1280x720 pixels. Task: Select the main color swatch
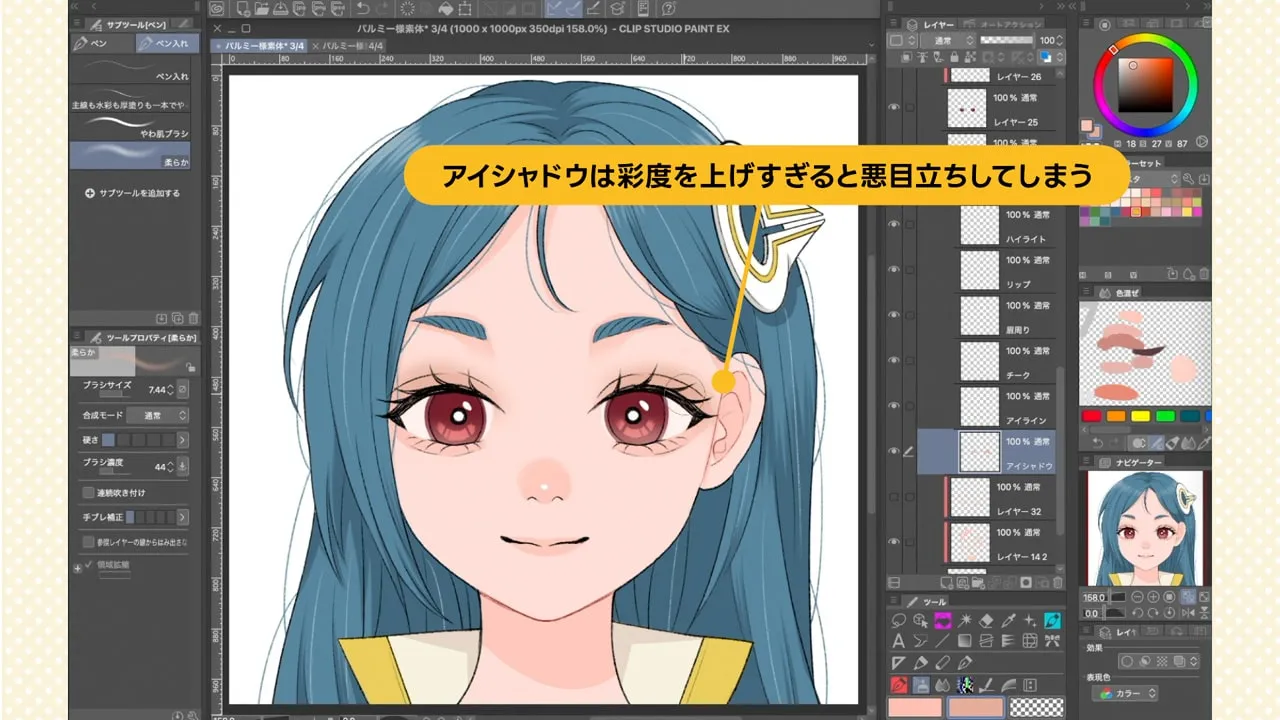[x=915, y=707]
